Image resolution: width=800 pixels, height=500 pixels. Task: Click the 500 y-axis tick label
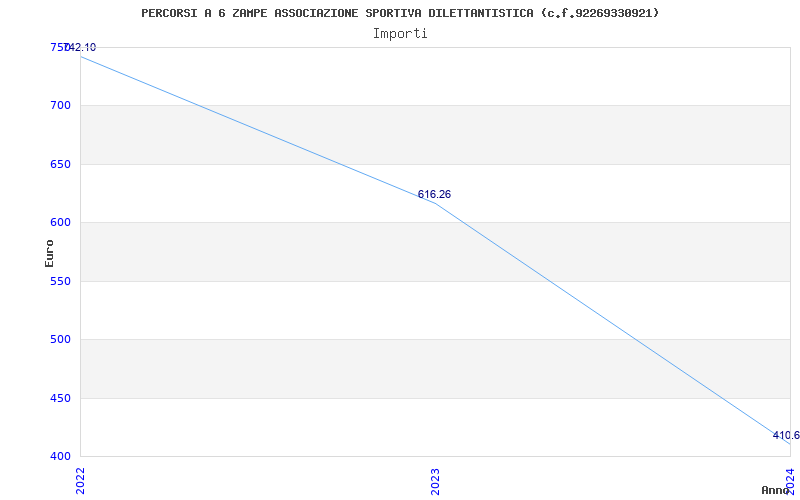[59, 339]
